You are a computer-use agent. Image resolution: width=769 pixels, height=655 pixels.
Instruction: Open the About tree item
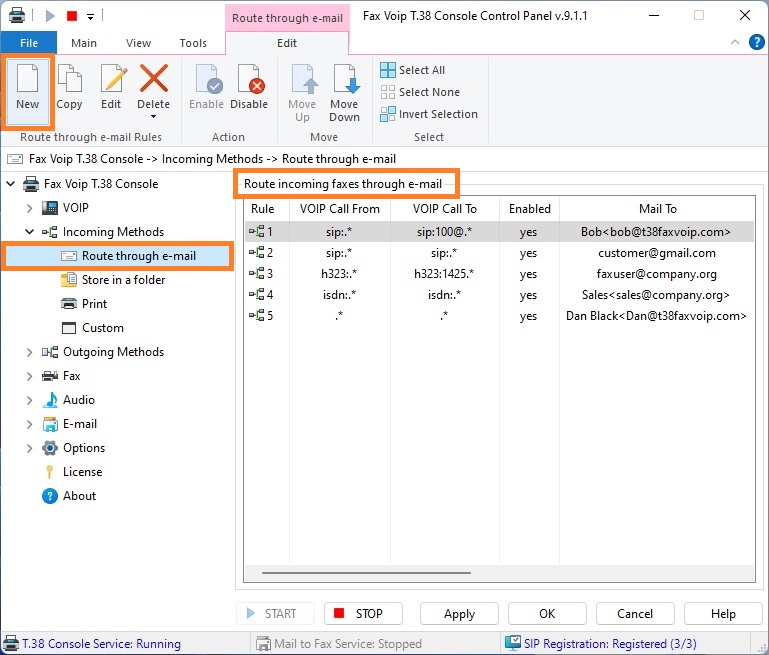pos(69,496)
